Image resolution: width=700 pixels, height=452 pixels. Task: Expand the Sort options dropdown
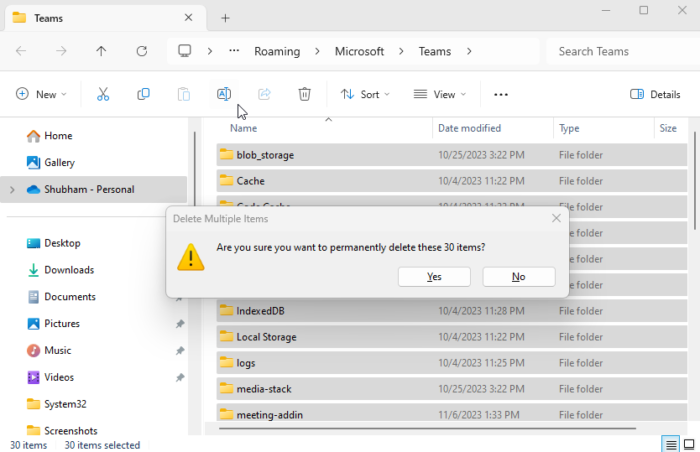pos(365,94)
